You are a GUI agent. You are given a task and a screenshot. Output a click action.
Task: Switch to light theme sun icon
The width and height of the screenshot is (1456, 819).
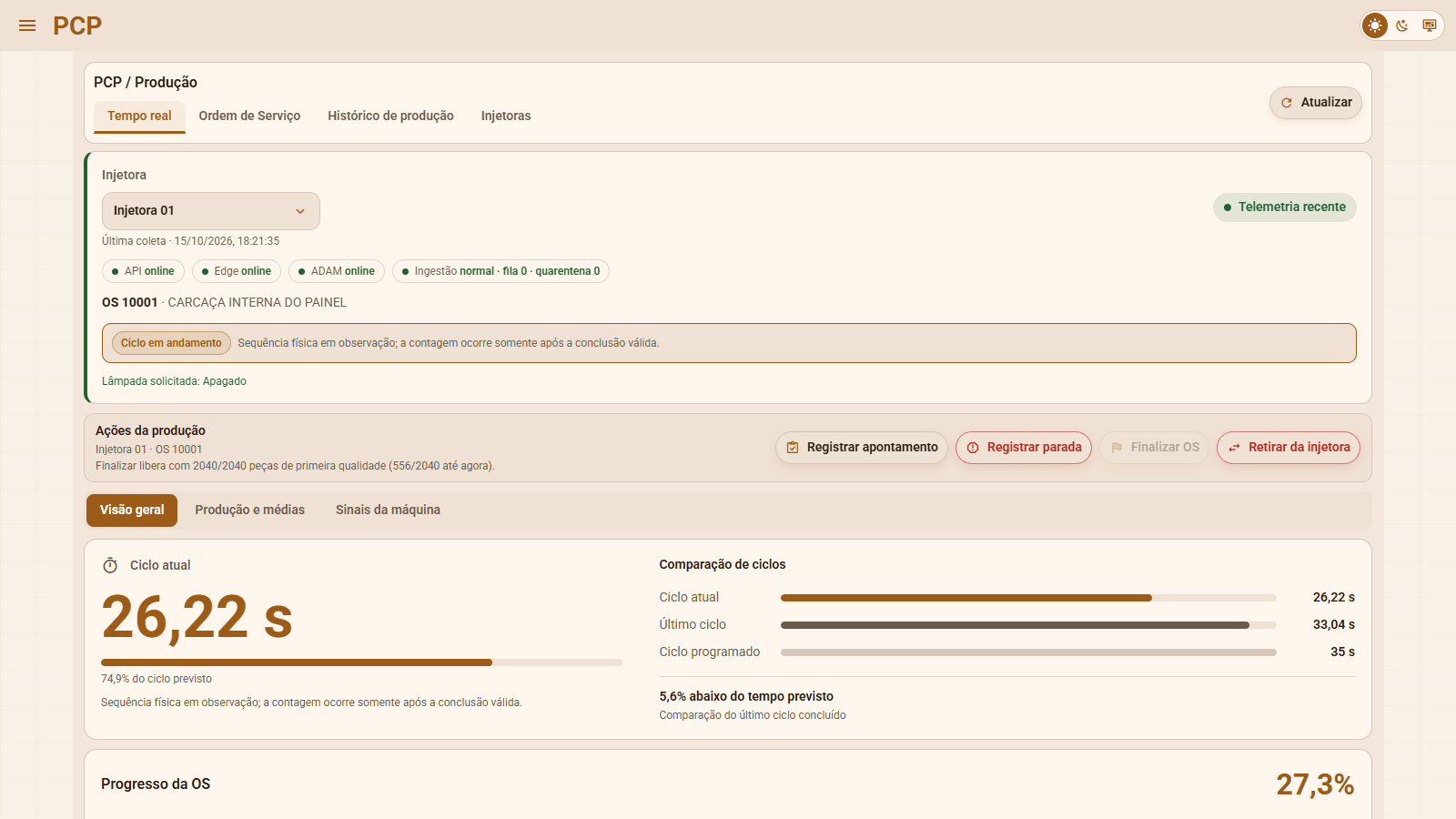pyautogui.click(x=1375, y=25)
